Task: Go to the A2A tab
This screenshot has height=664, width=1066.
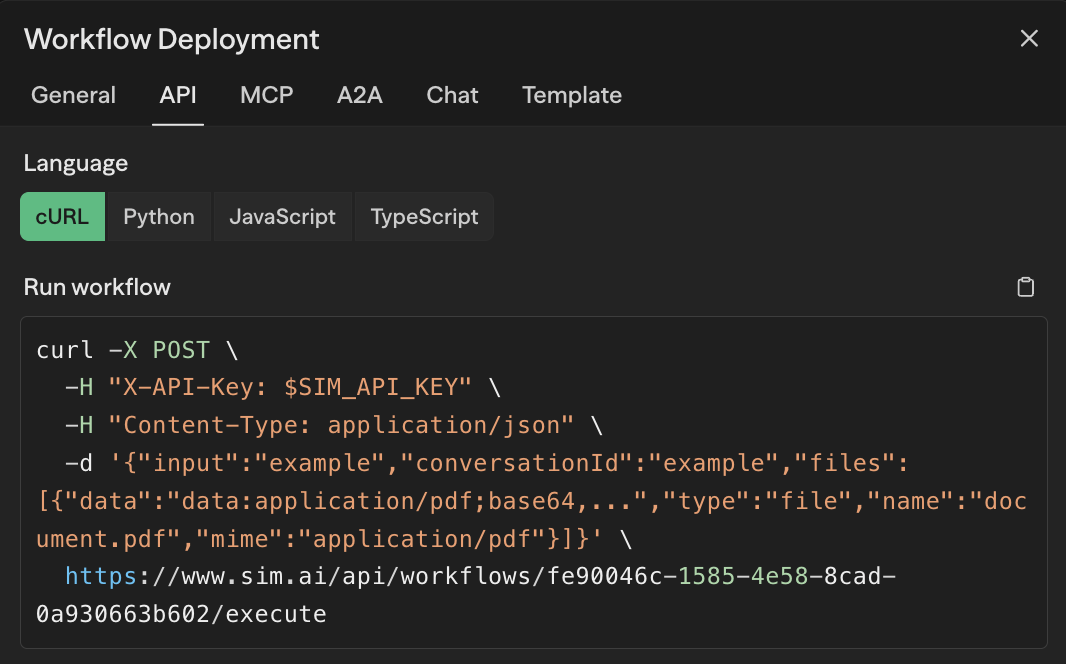Action: click(x=360, y=95)
